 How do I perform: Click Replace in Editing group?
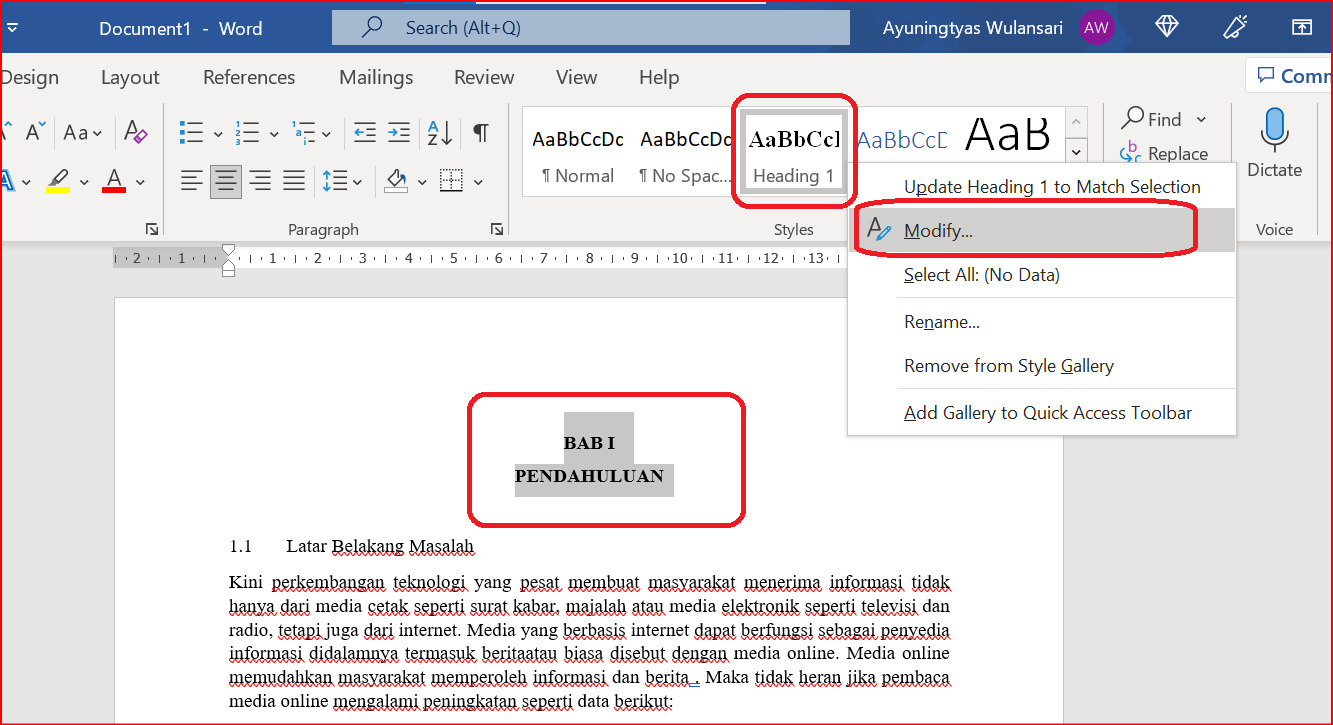click(x=1164, y=153)
